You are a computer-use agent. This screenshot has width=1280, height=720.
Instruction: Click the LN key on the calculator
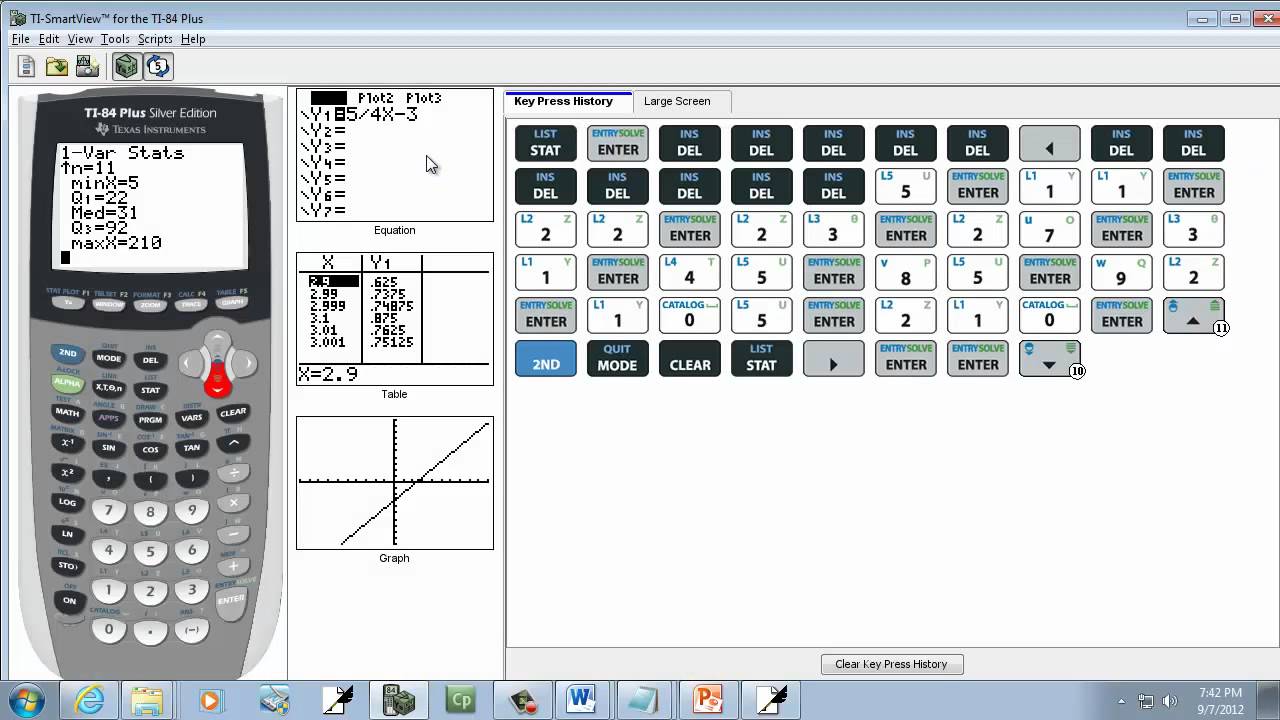pos(67,534)
